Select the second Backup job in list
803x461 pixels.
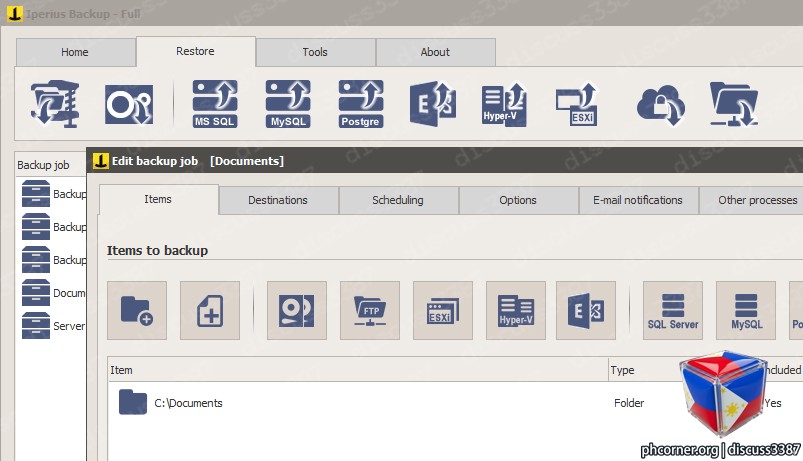tap(54, 227)
